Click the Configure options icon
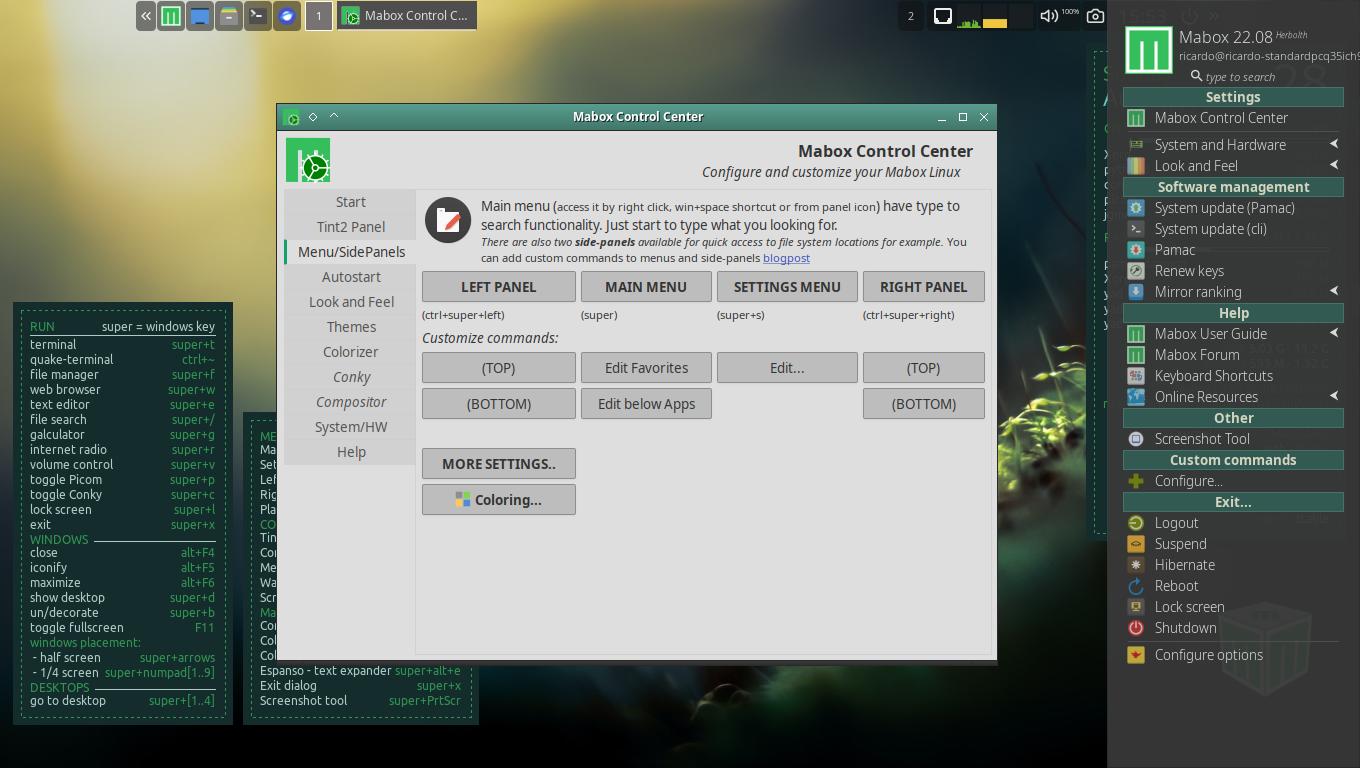This screenshot has height=768, width=1360. [1136, 655]
